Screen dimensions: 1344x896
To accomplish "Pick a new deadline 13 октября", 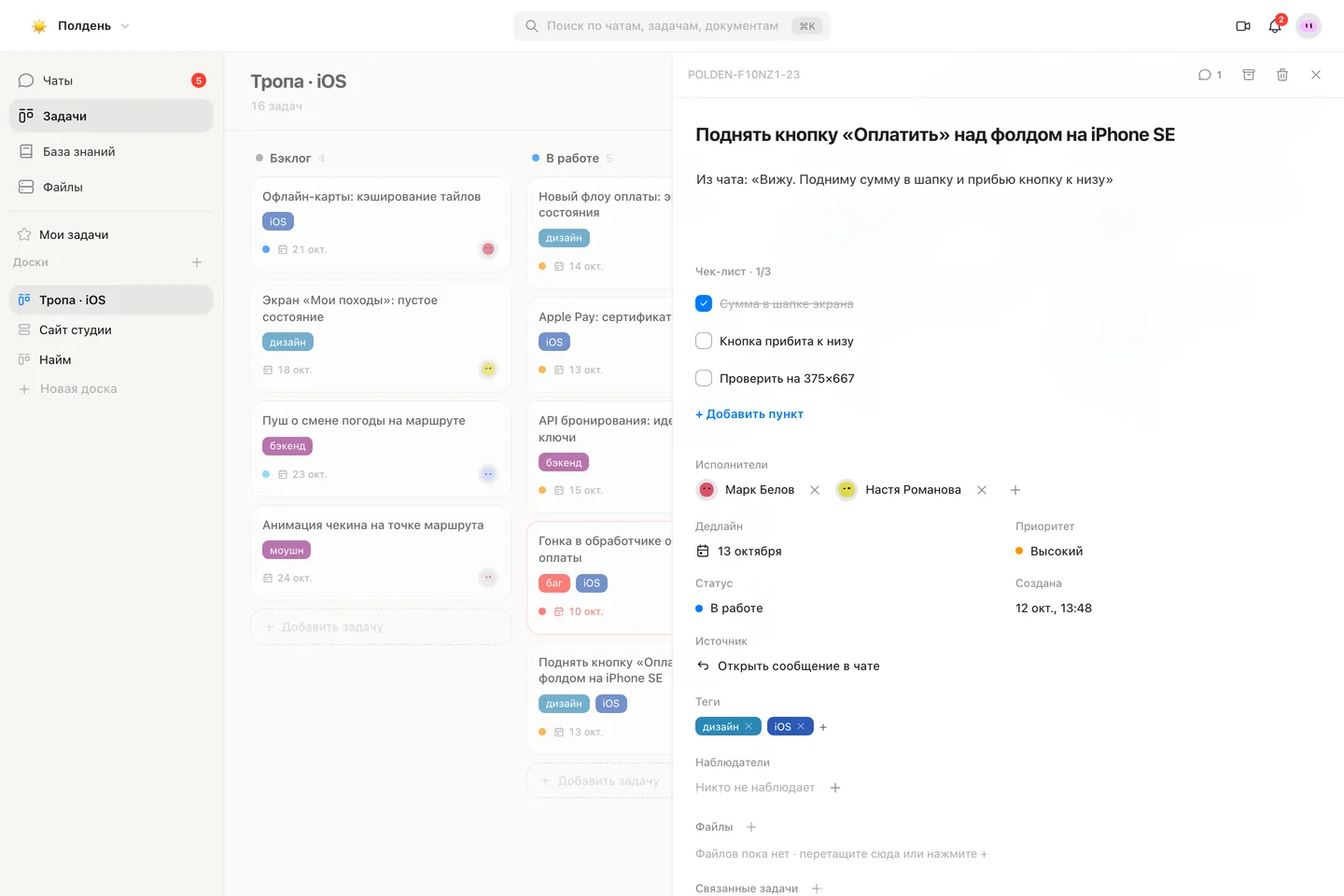I will click(x=739, y=552).
